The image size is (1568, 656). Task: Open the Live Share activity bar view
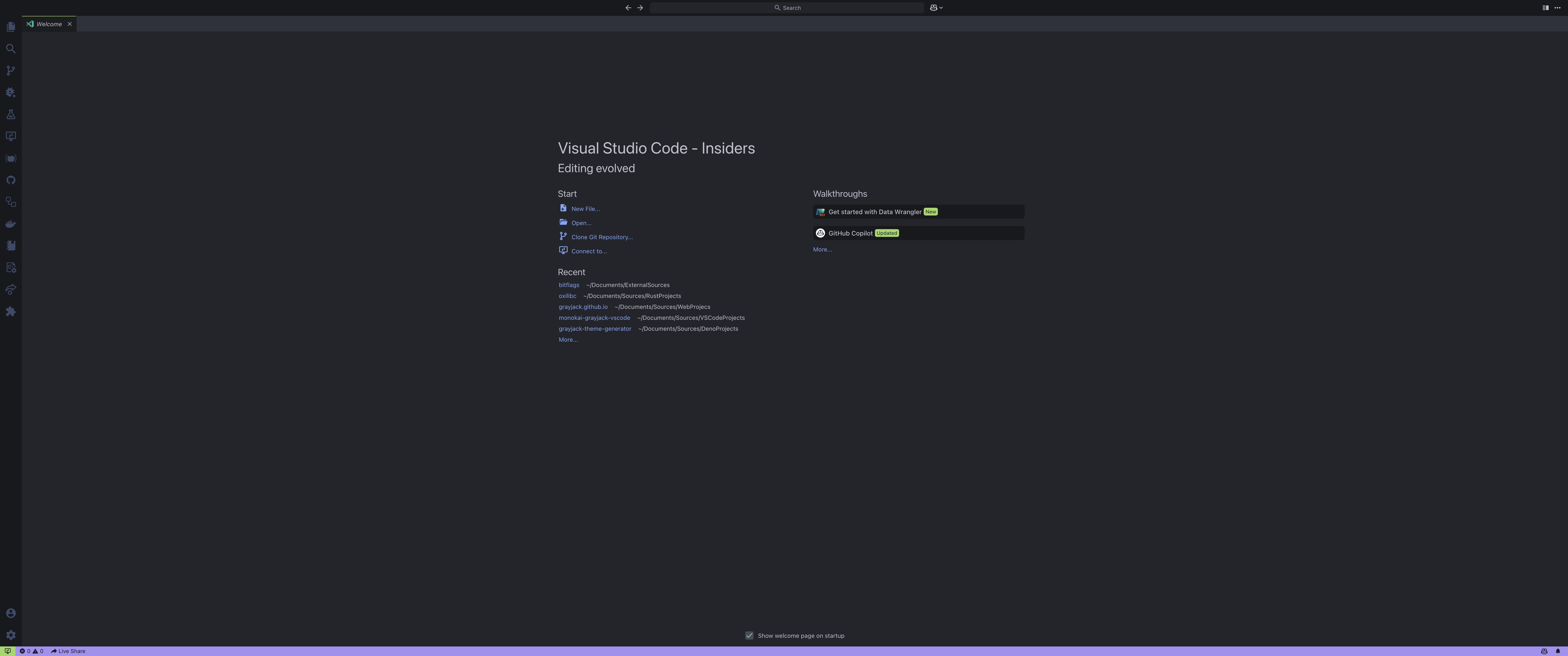tap(10, 290)
